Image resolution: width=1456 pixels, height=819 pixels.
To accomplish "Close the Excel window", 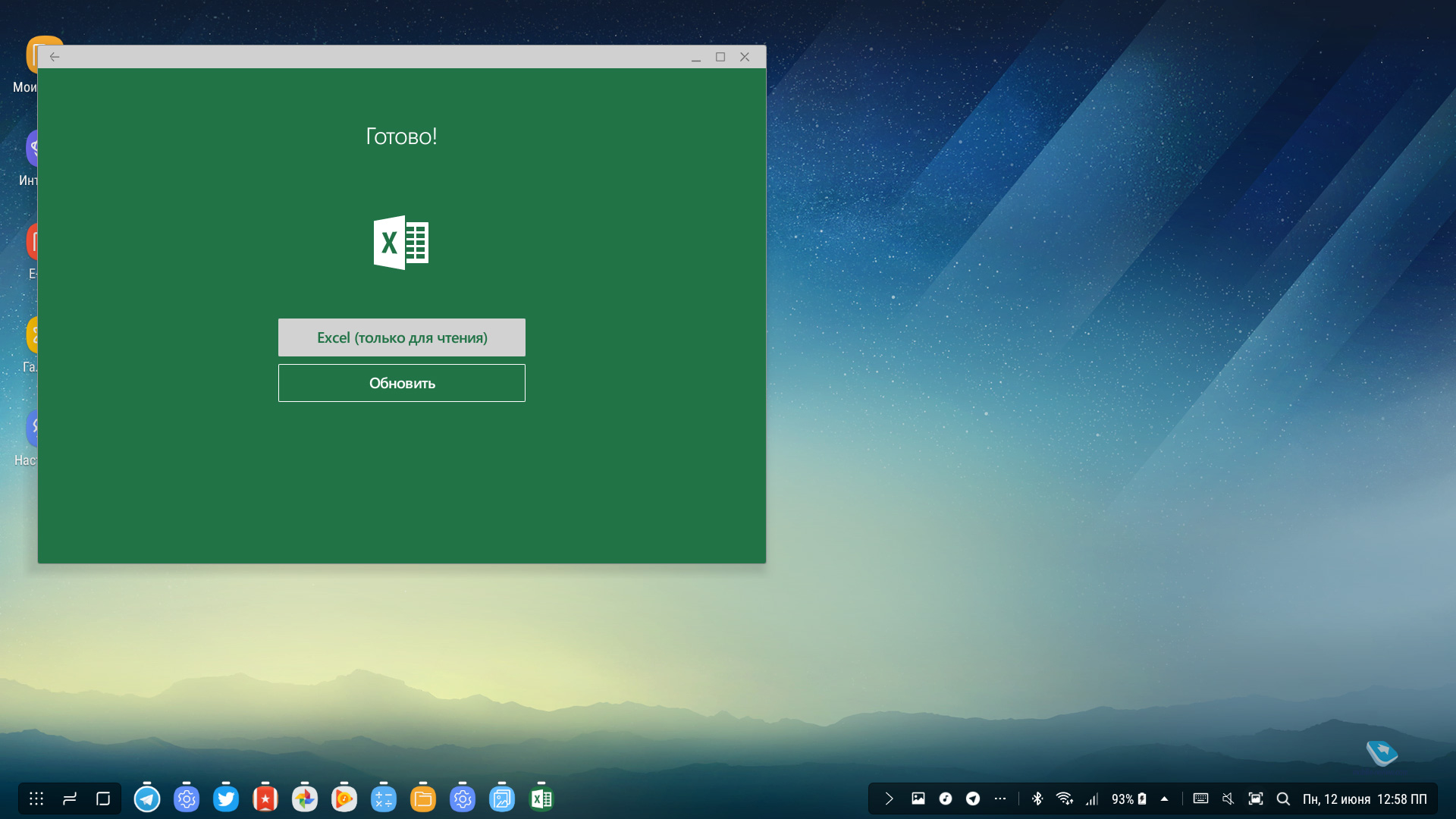I will coord(745,57).
